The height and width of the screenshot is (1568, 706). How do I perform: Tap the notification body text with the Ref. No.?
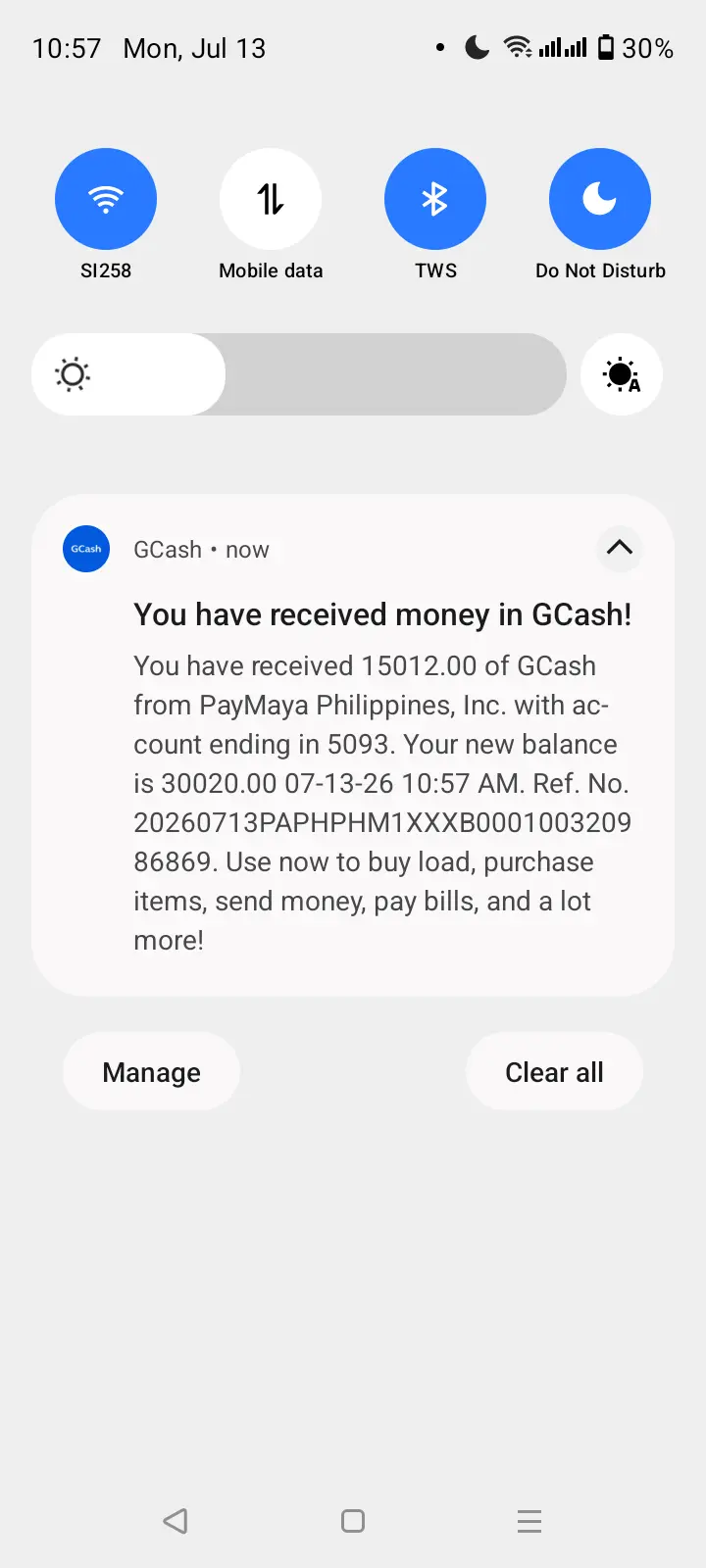pos(382,803)
